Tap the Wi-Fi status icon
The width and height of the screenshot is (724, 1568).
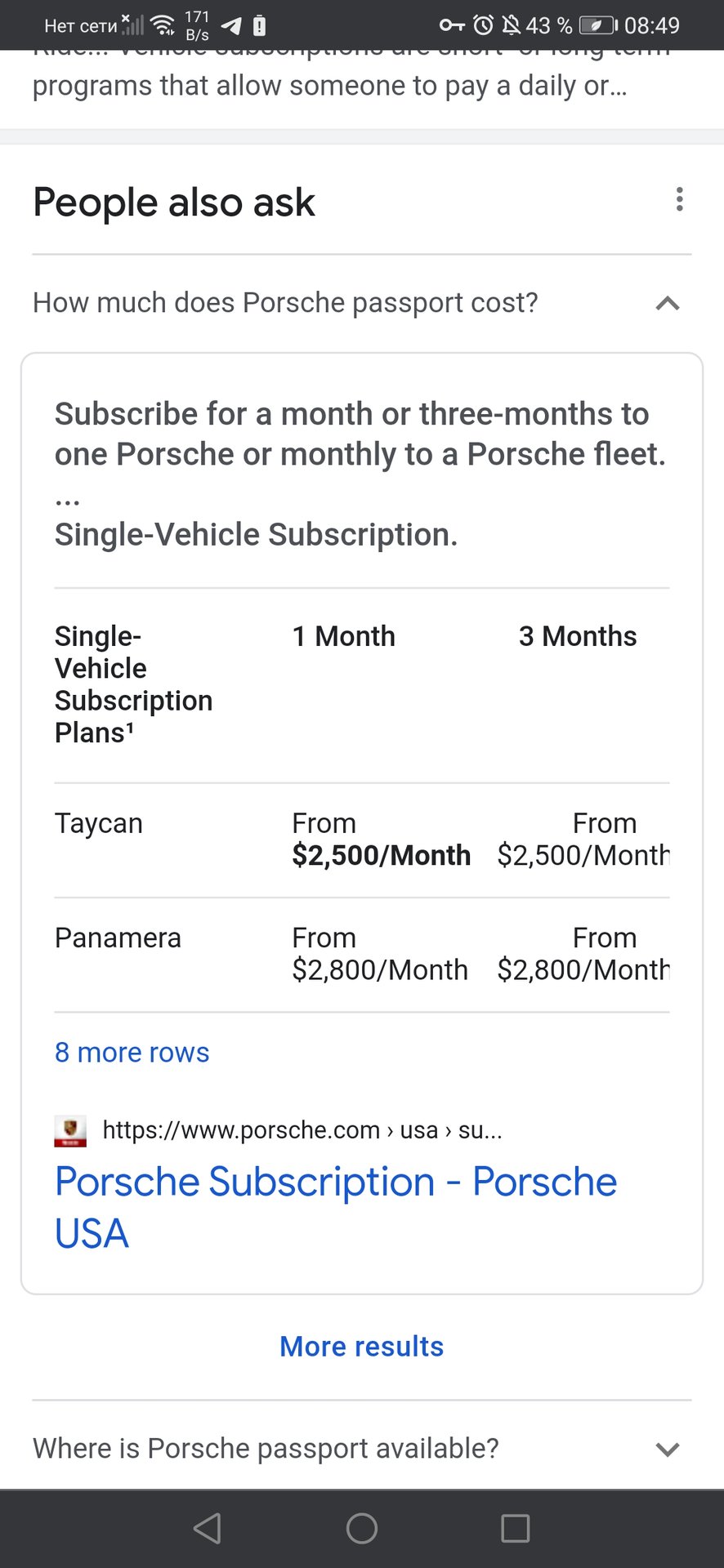pyautogui.click(x=163, y=25)
